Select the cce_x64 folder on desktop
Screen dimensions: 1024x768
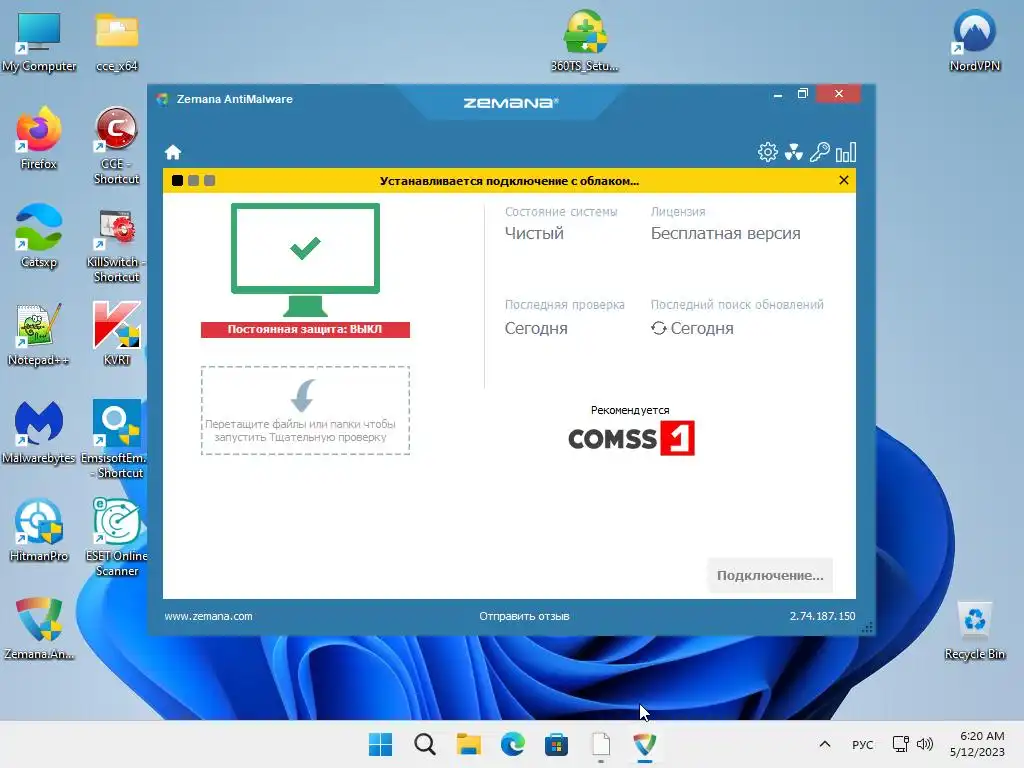click(x=117, y=41)
